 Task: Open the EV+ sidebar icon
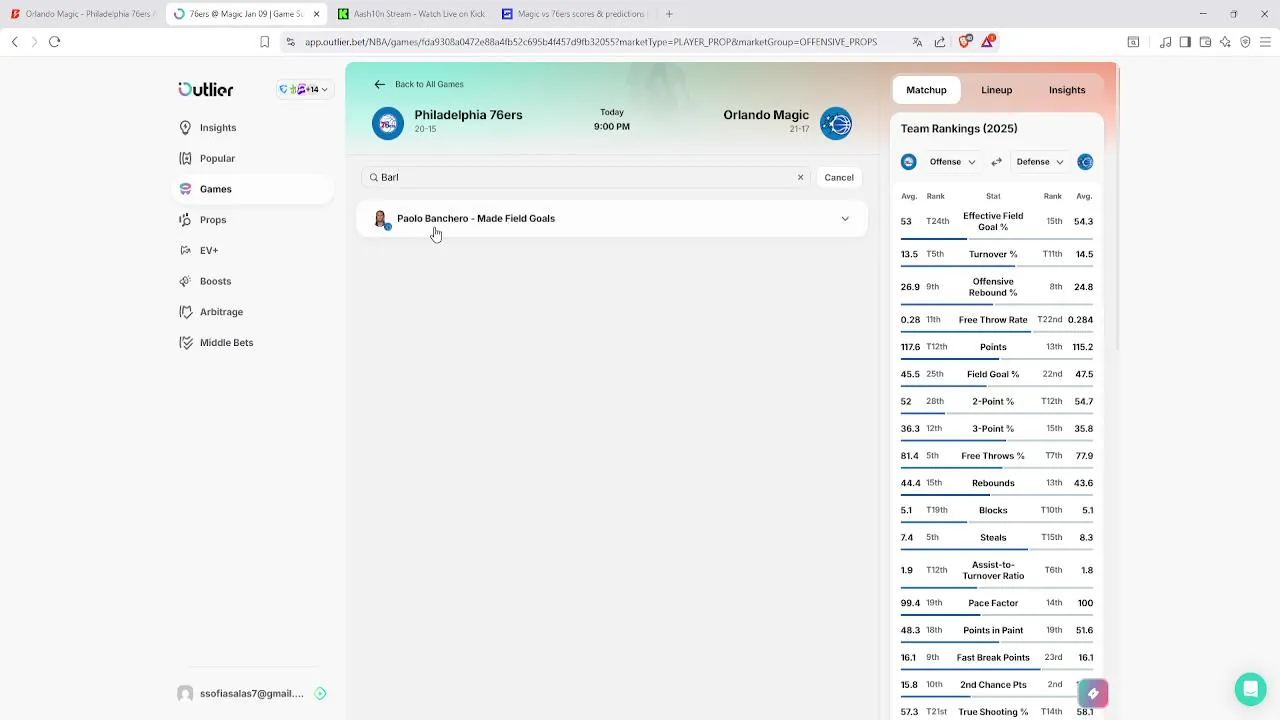[x=185, y=250]
